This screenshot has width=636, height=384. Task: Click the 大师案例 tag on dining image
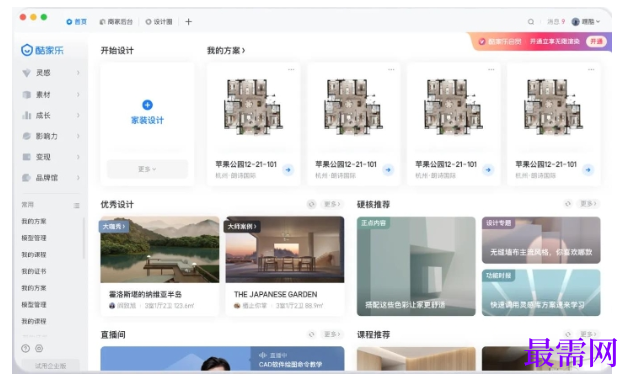[242, 226]
